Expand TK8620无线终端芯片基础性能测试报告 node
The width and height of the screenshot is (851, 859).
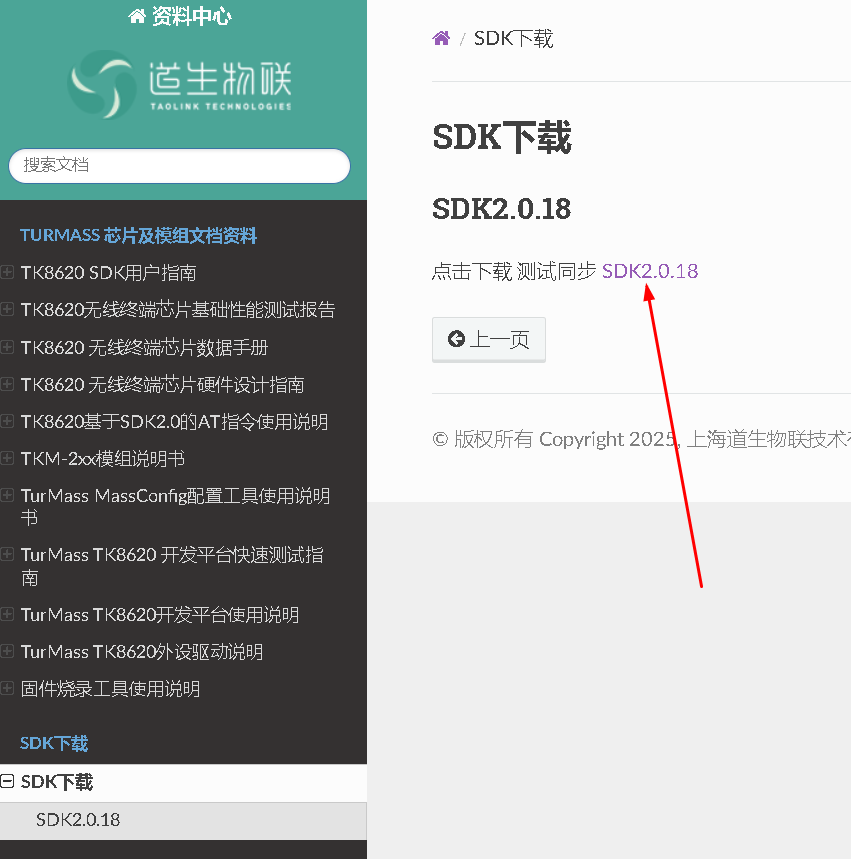[7, 310]
